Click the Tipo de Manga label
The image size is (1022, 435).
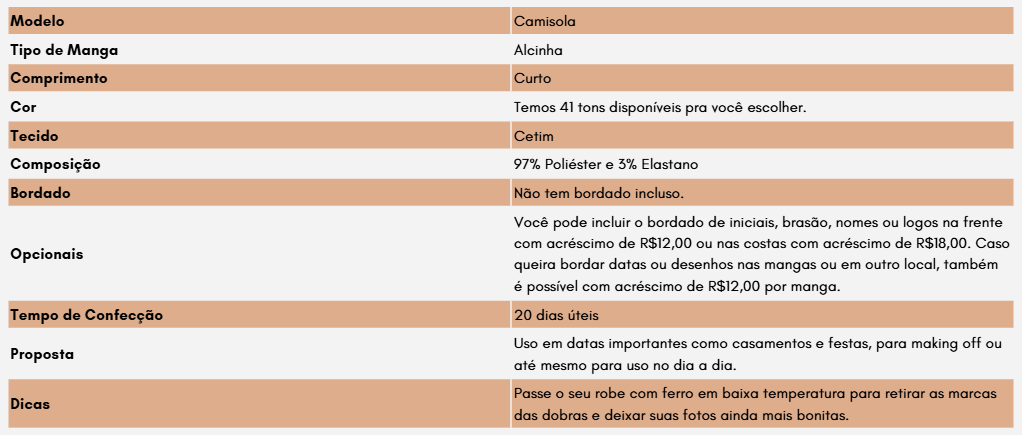coord(57,50)
